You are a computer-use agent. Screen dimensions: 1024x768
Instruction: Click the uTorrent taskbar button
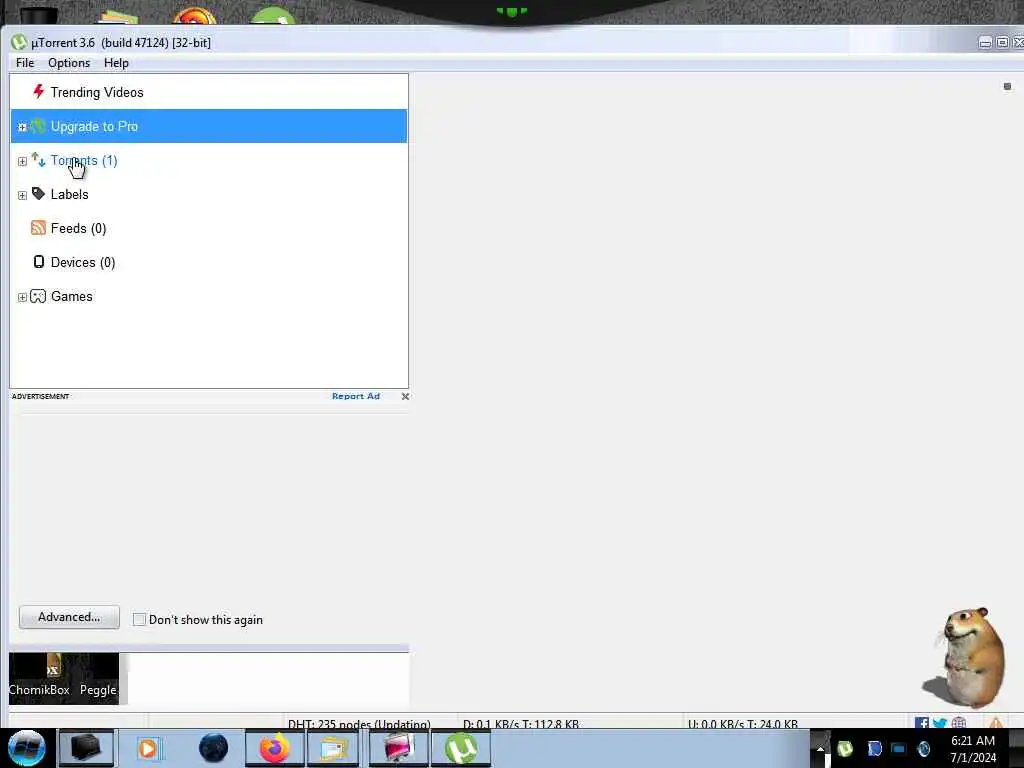pyautogui.click(x=461, y=748)
